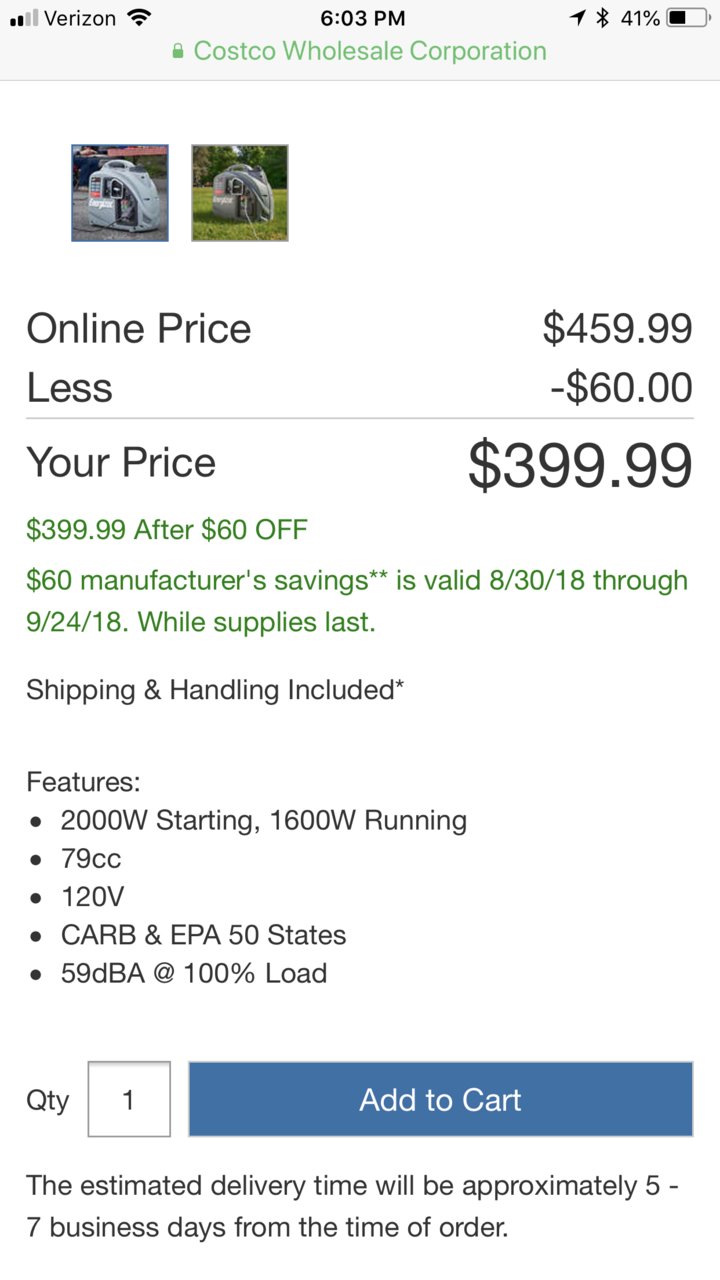Tap the 6:03 PM clock in status bar

coord(363,18)
